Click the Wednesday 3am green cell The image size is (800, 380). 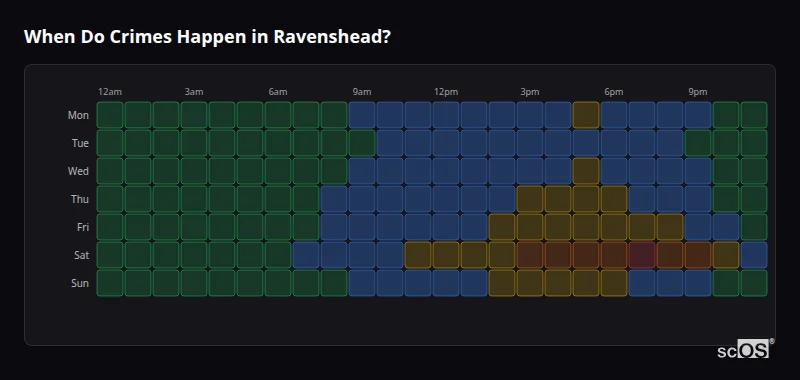(x=194, y=171)
